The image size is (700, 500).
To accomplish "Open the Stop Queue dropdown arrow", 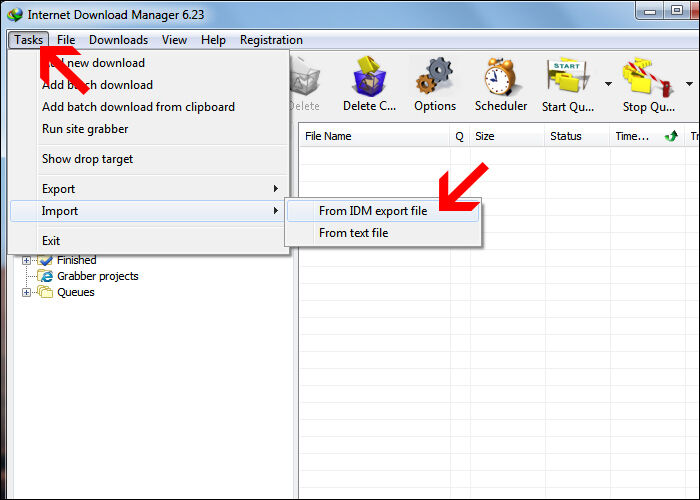I will tap(689, 83).
